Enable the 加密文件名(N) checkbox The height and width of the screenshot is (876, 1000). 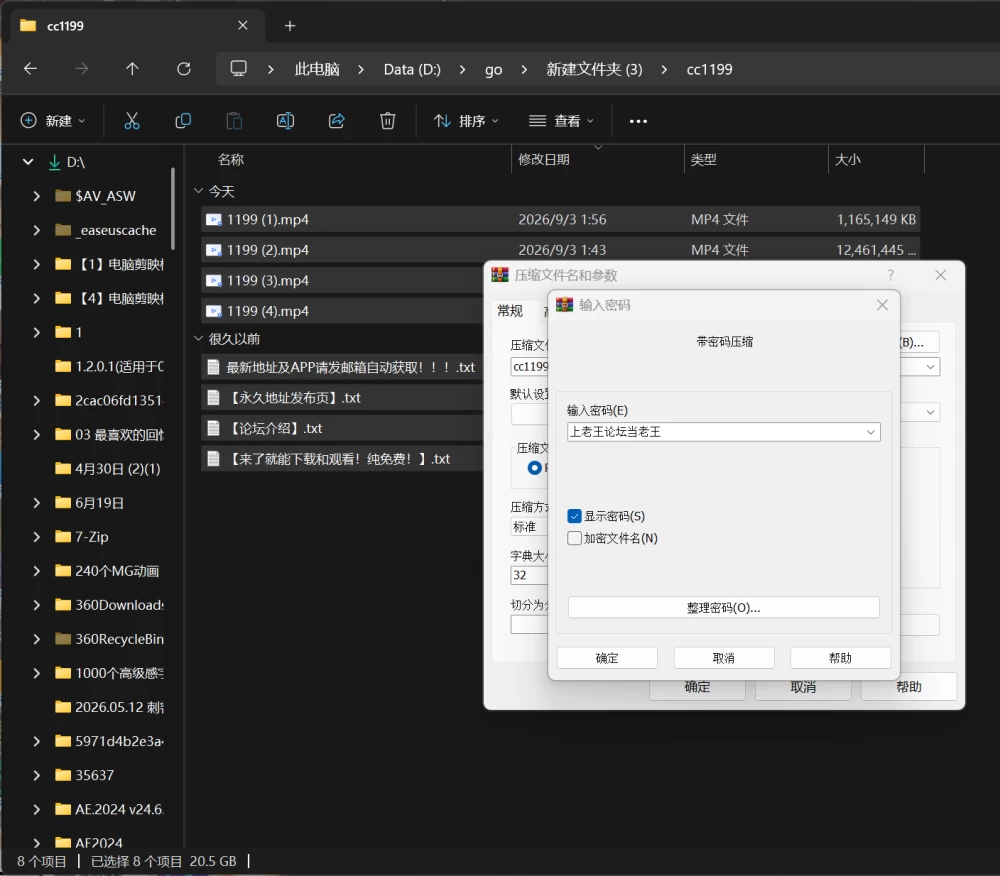[x=575, y=538]
